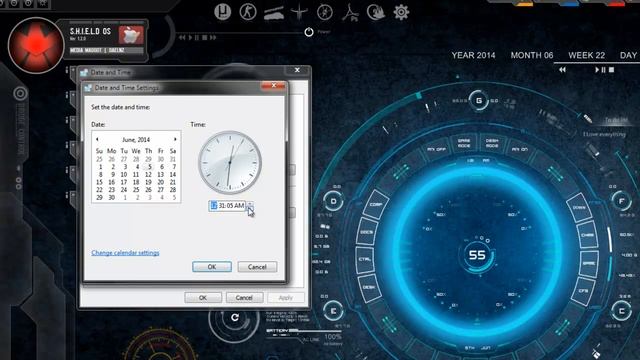The width and height of the screenshot is (640, 360).
Task: Open the YEAR 2014 tab
Action: 473,55
